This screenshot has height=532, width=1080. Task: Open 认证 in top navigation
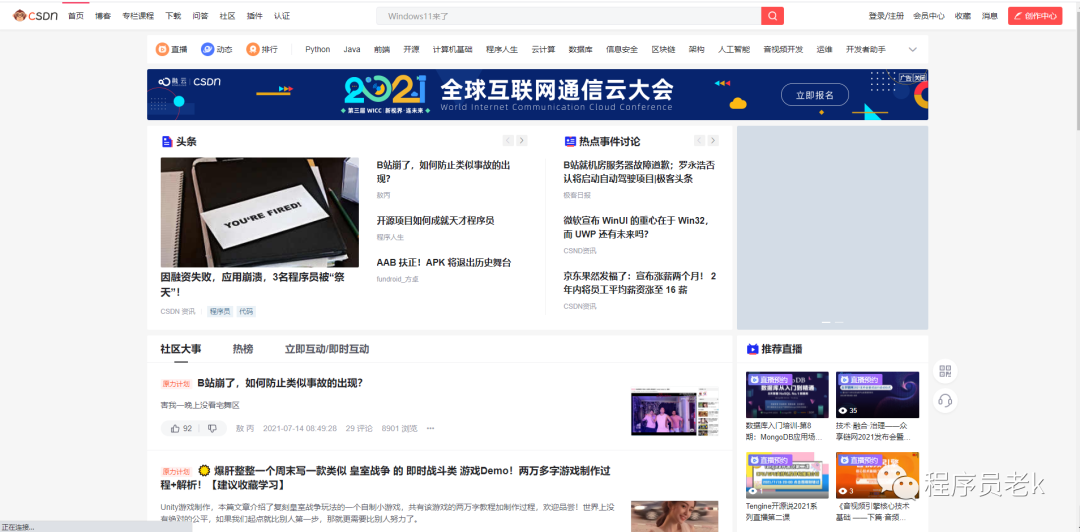point(282,16)
